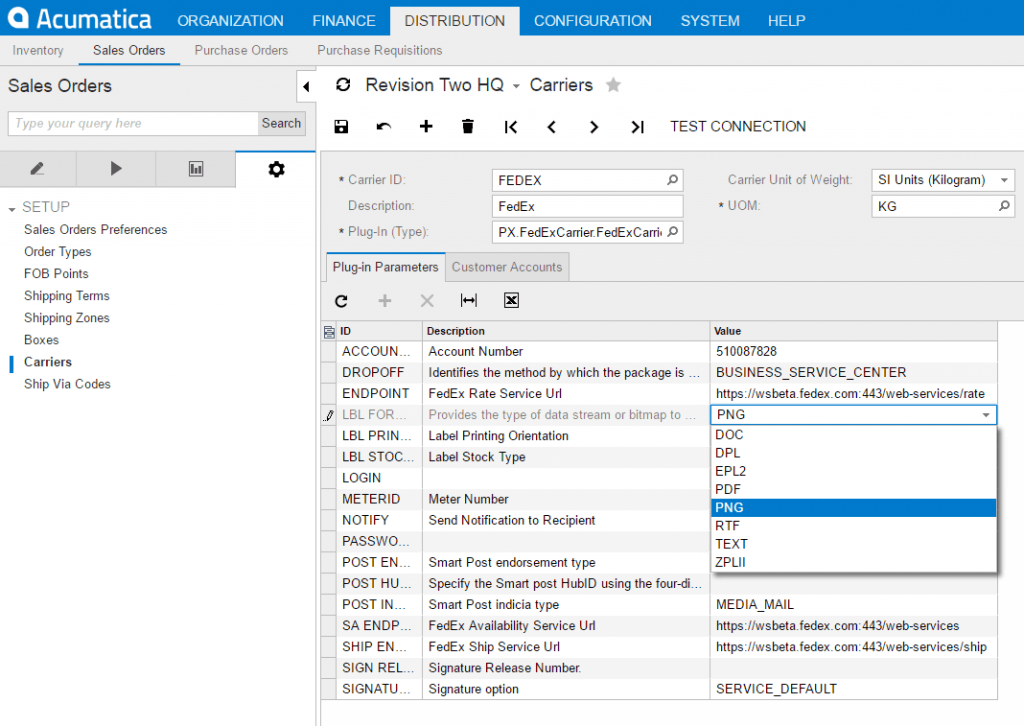Open the pencil edit pane icon
Viewport: 1024px width, 726px height.
(38, 169)
